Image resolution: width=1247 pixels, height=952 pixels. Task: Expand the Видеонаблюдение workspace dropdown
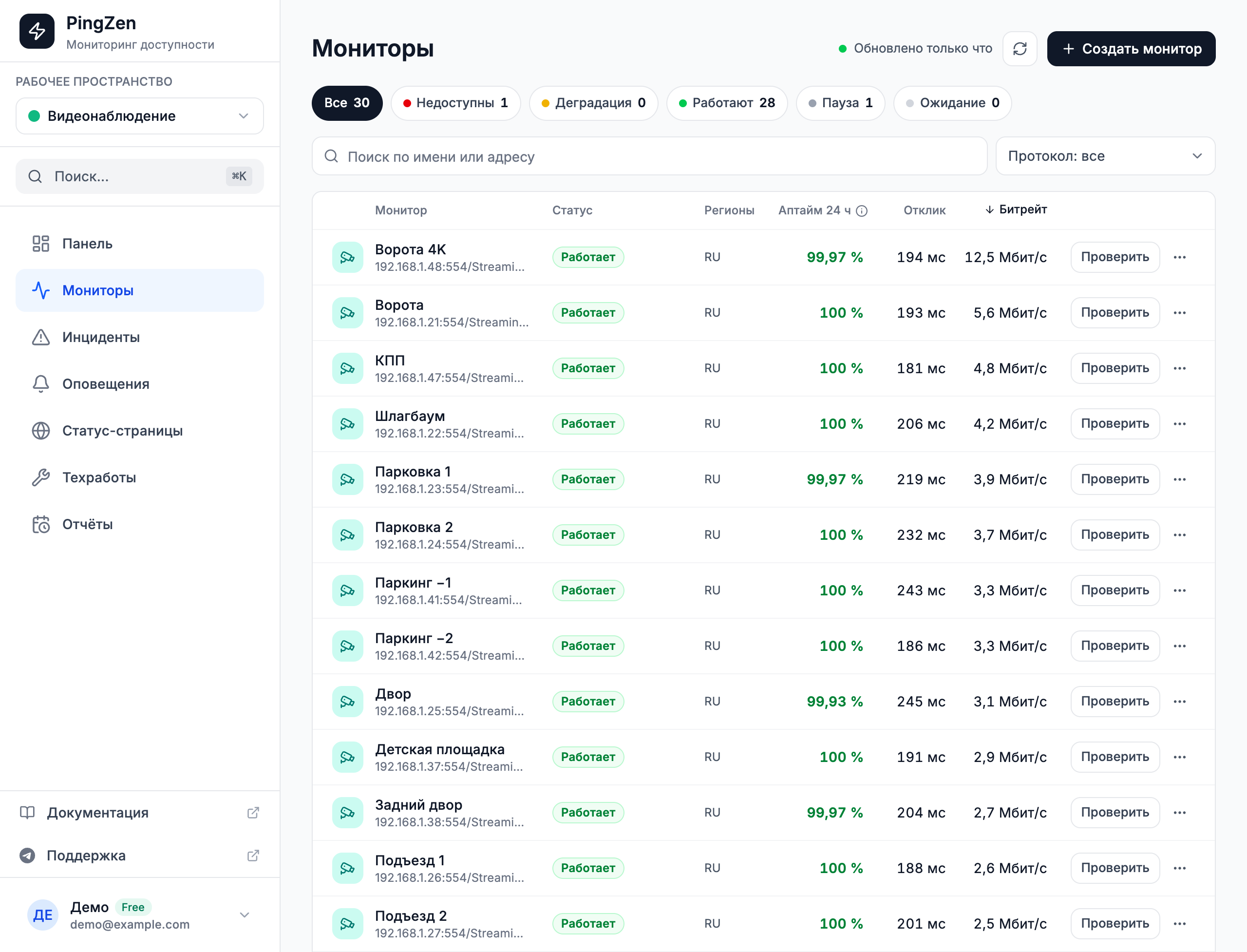pyautogui.click(x=139, y=116)
